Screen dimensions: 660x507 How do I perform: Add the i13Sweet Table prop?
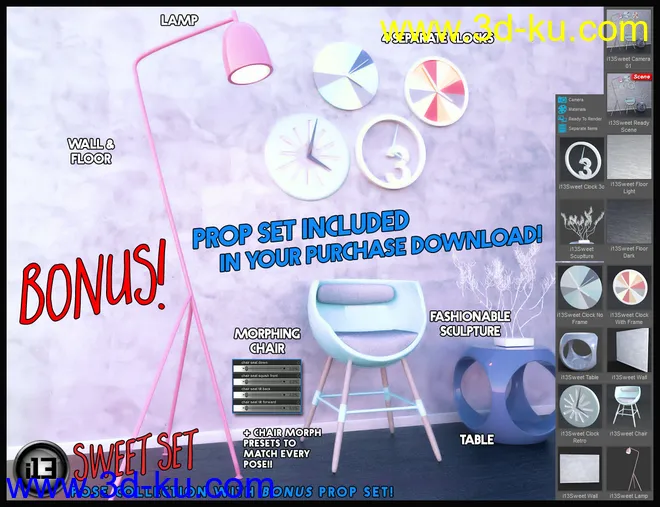click(x=580, y=354)
